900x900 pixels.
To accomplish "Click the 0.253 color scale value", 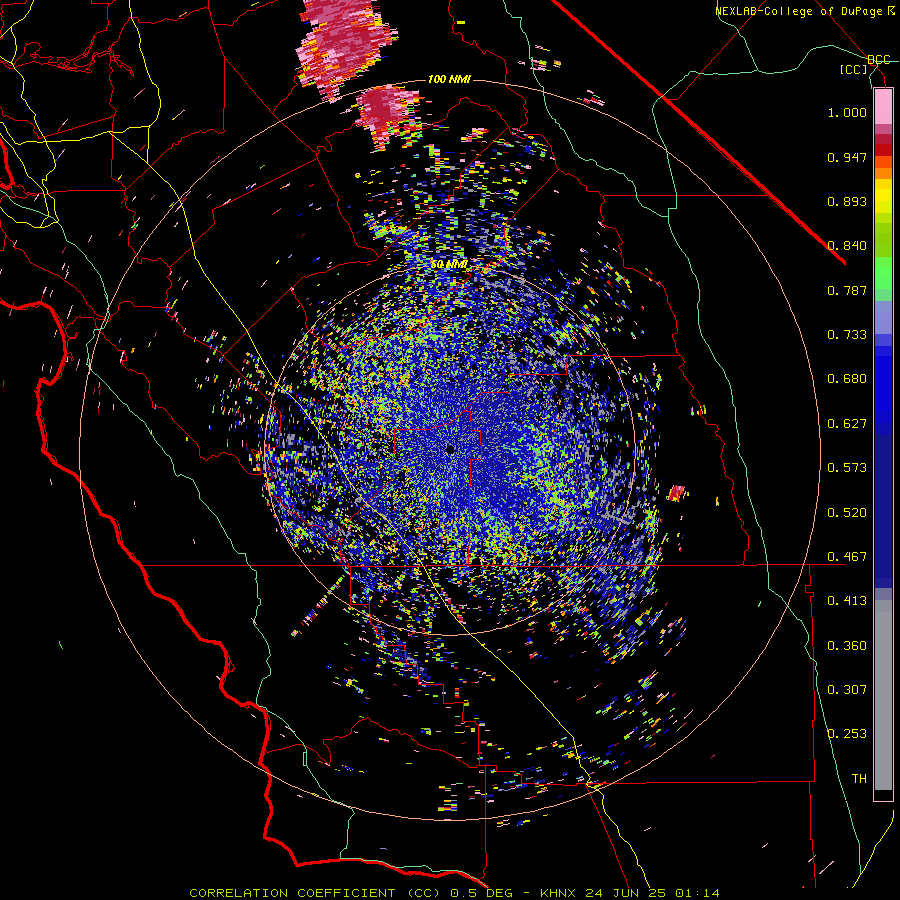I will (x=847, y=734).
